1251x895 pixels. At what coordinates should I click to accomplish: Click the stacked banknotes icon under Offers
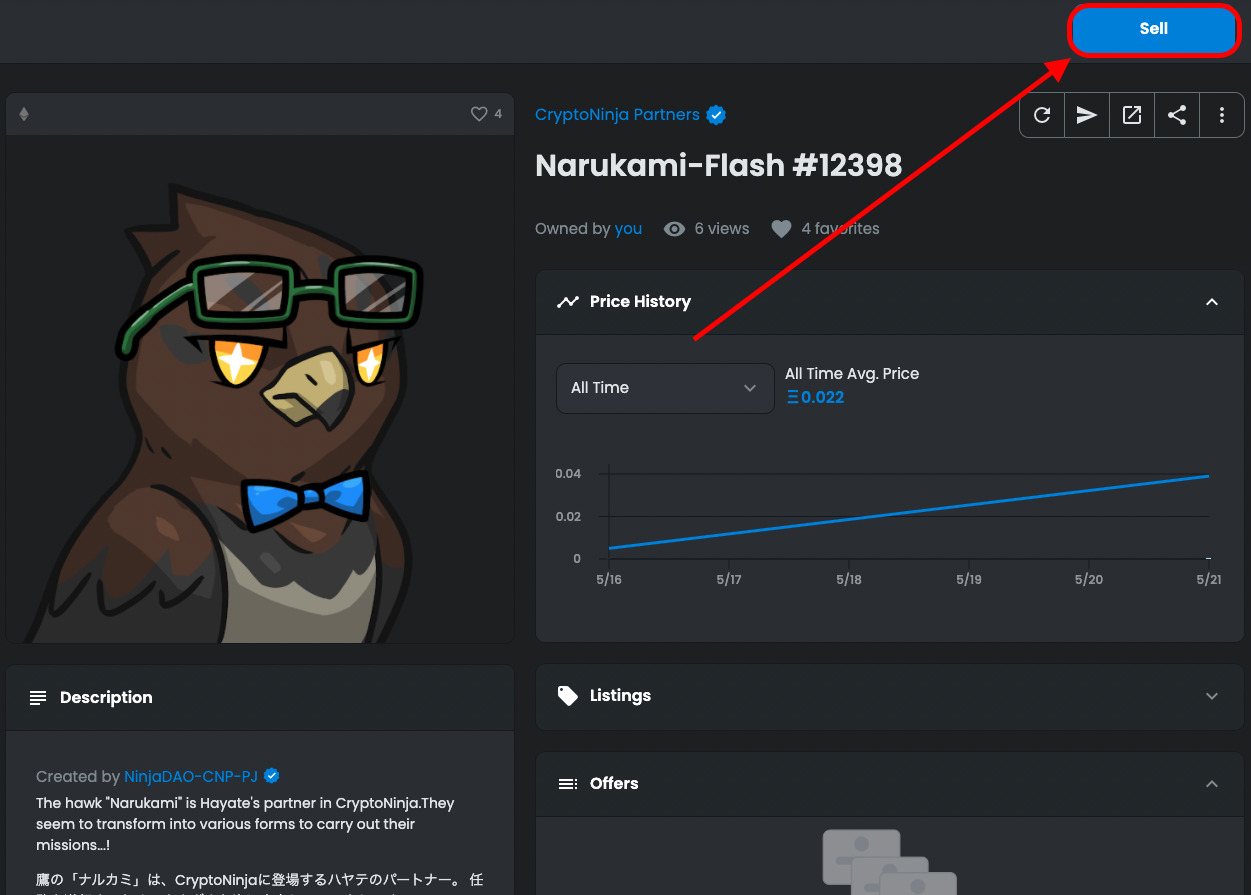click(889, 862)
